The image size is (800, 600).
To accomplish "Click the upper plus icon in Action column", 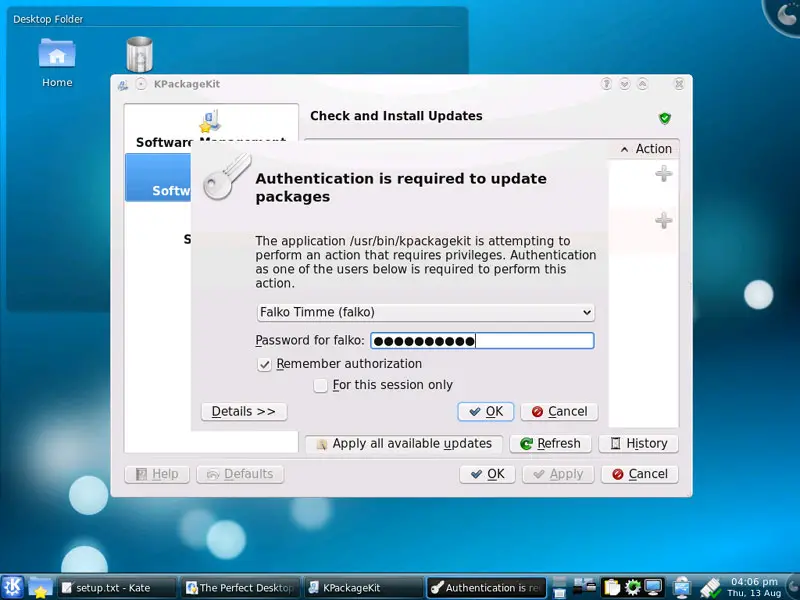I will point(663,173).
